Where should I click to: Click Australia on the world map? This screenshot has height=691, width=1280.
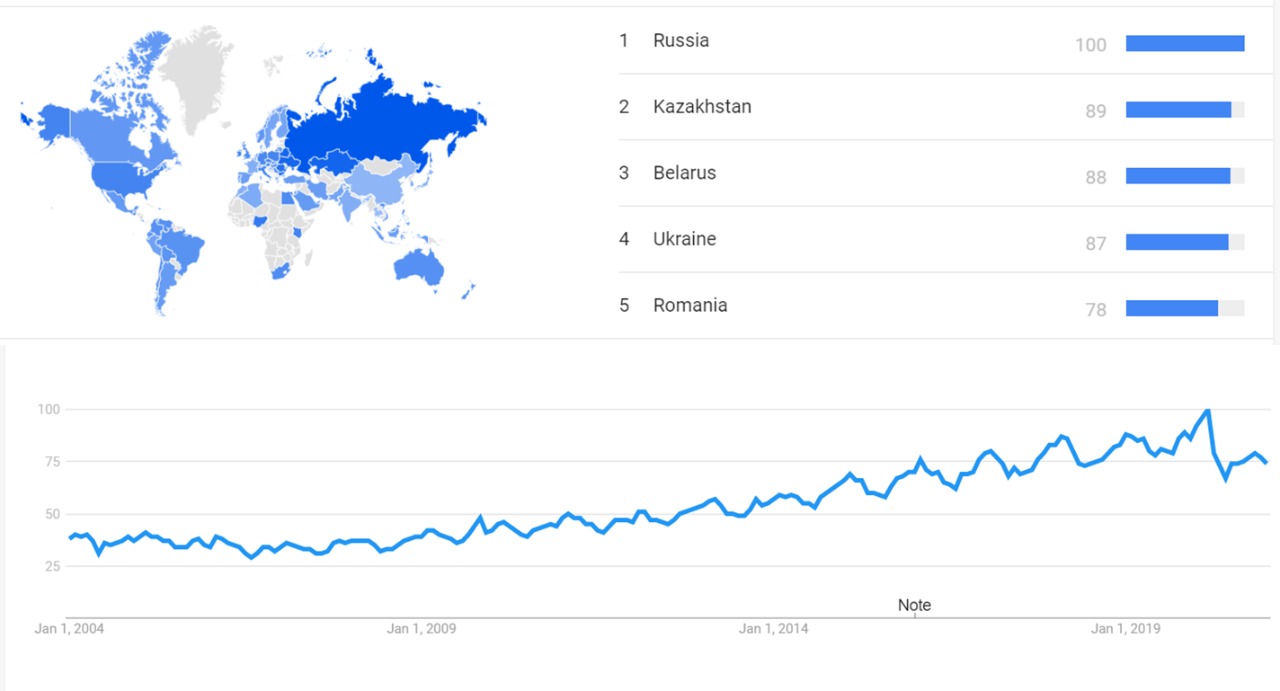pos(418,265)
